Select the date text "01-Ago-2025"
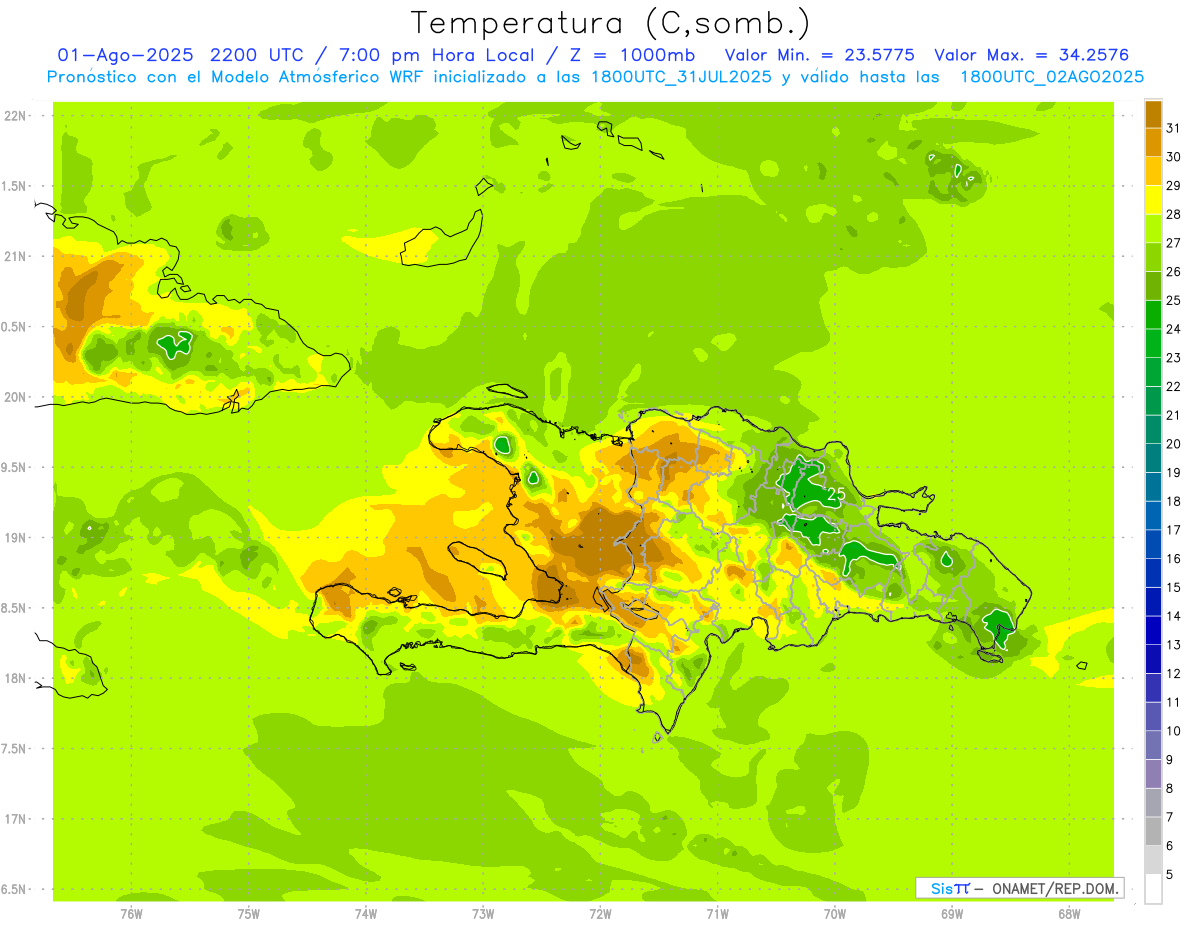 (123, 55)
